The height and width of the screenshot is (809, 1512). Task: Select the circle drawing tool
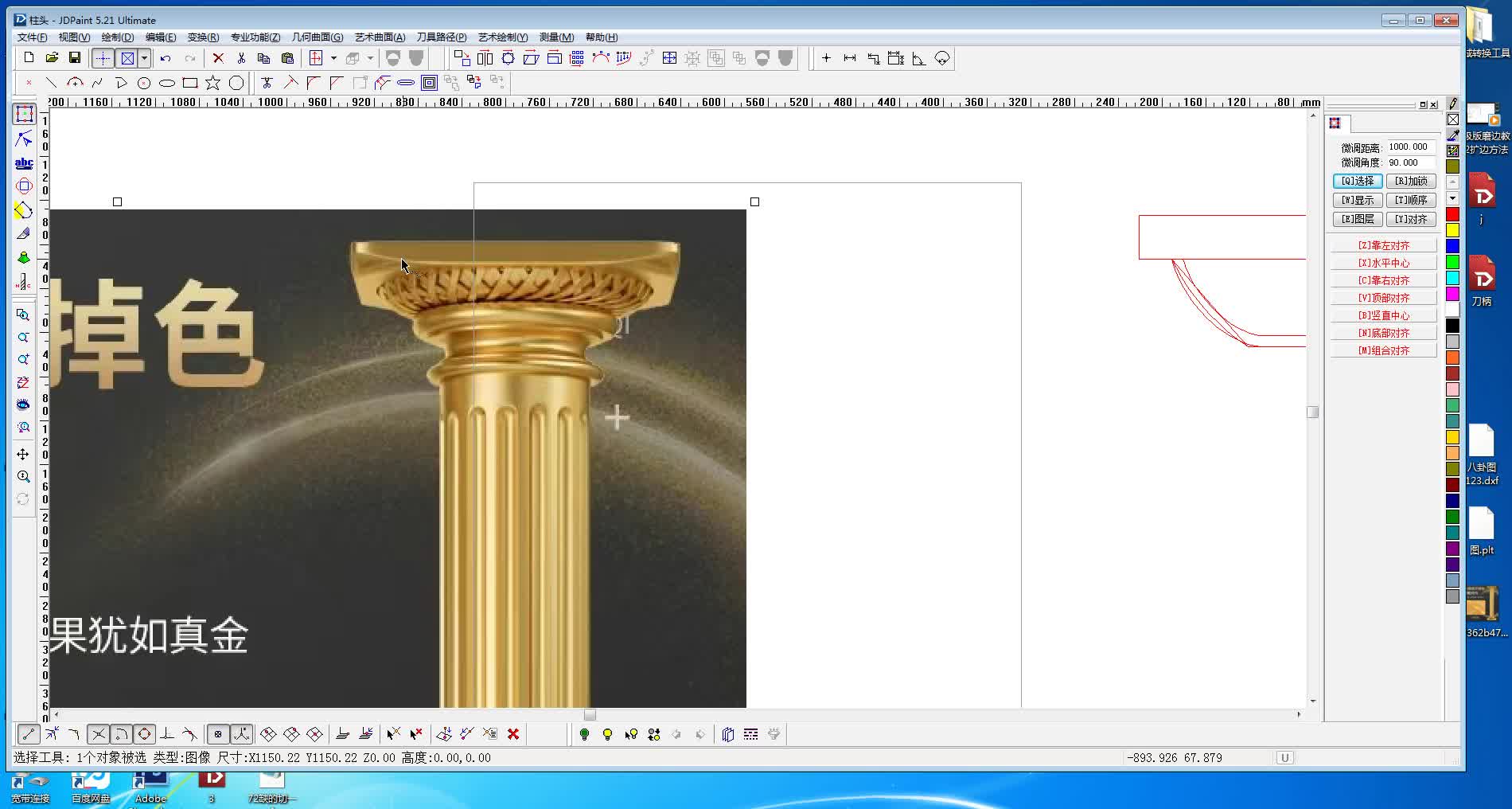144,82
